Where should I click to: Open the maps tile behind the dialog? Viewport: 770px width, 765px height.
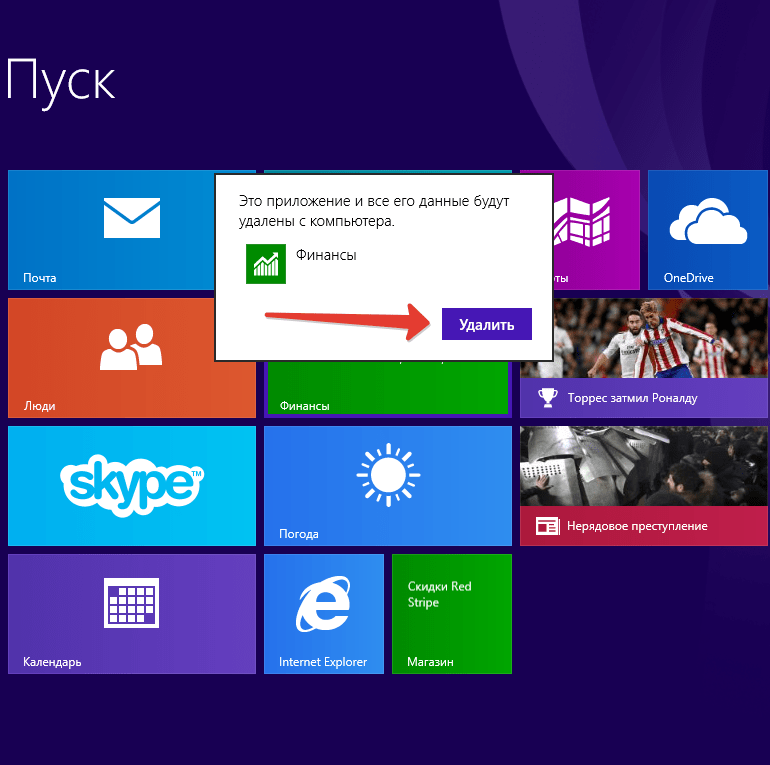coord(596,230)
